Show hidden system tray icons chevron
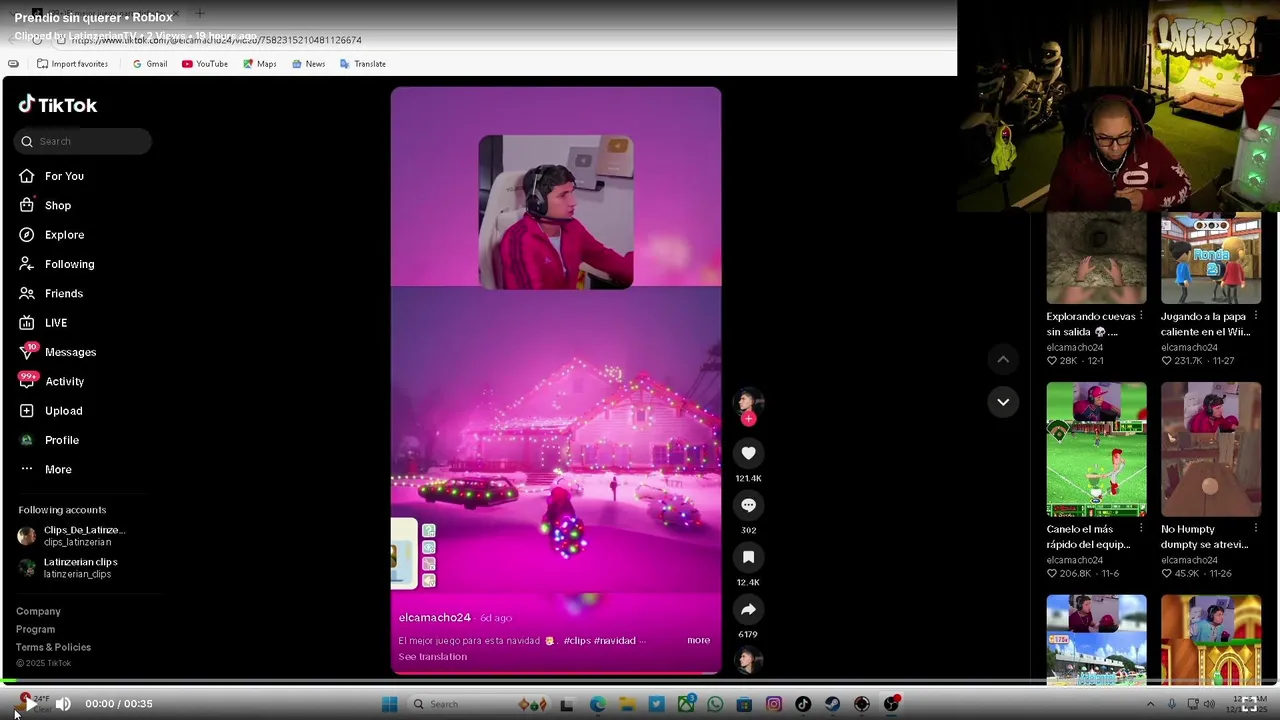 [x=1150, y=704]
